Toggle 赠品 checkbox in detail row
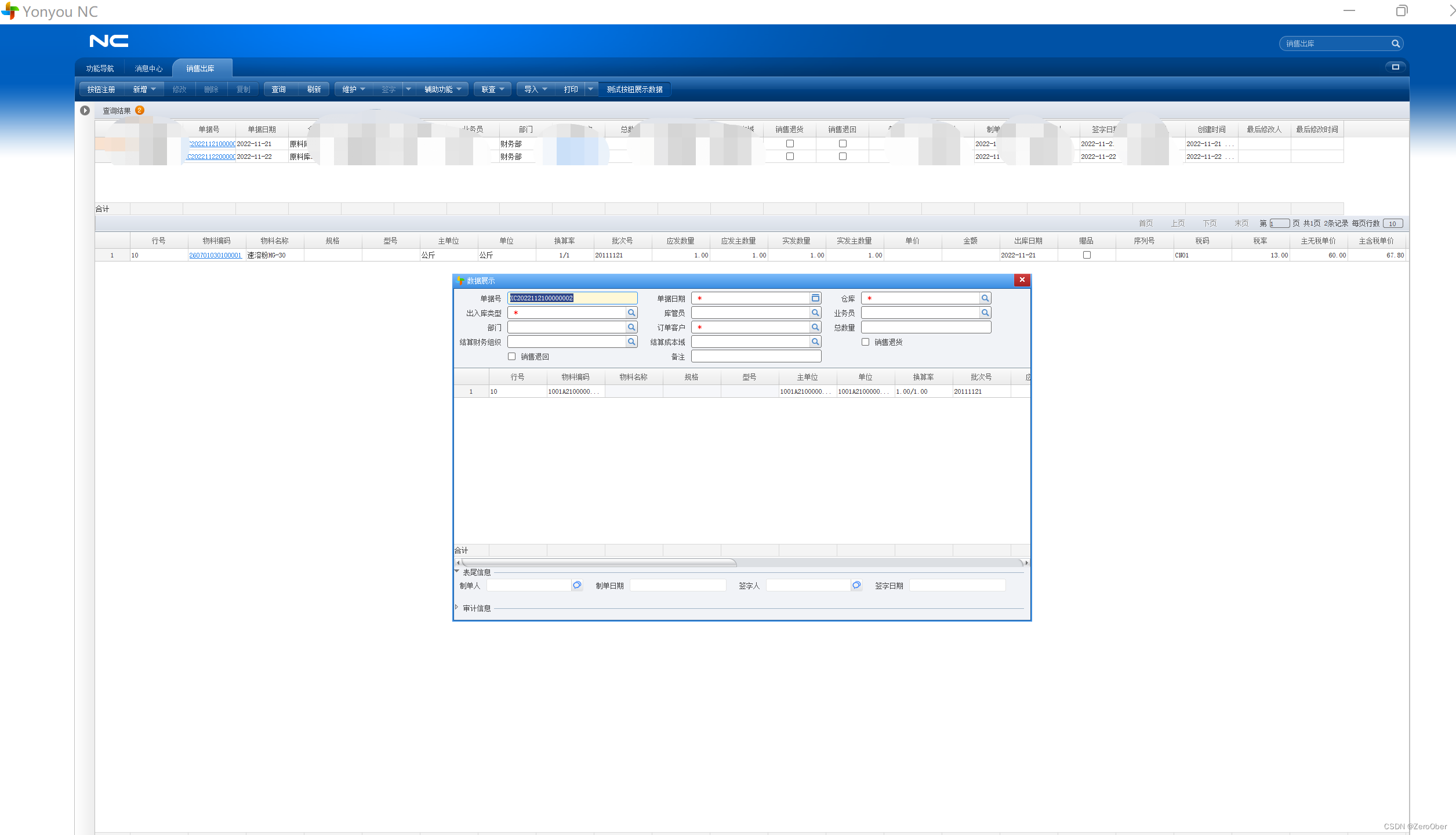 tap(1087, 255)
